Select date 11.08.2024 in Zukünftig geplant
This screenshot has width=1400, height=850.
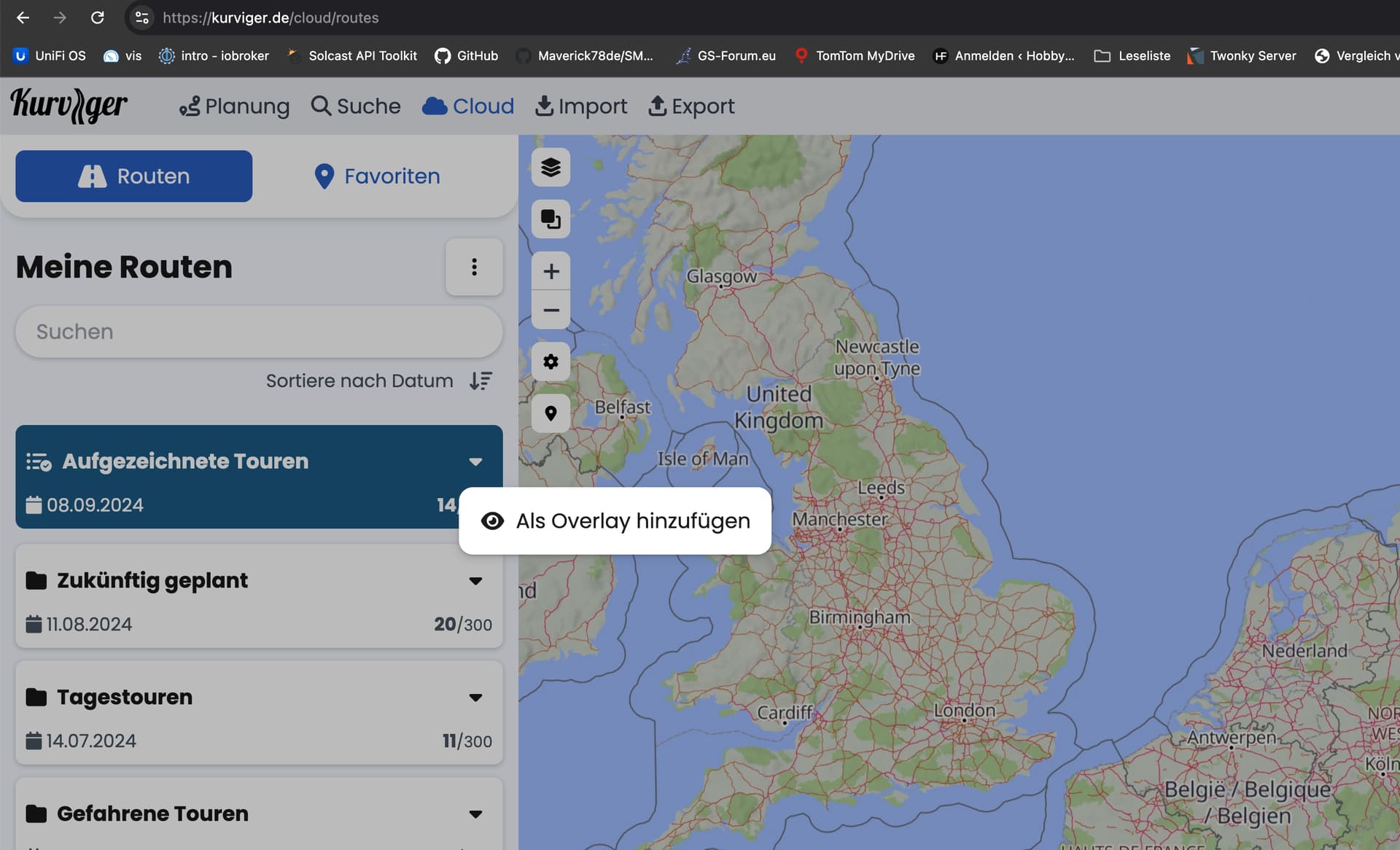point(89,624)
